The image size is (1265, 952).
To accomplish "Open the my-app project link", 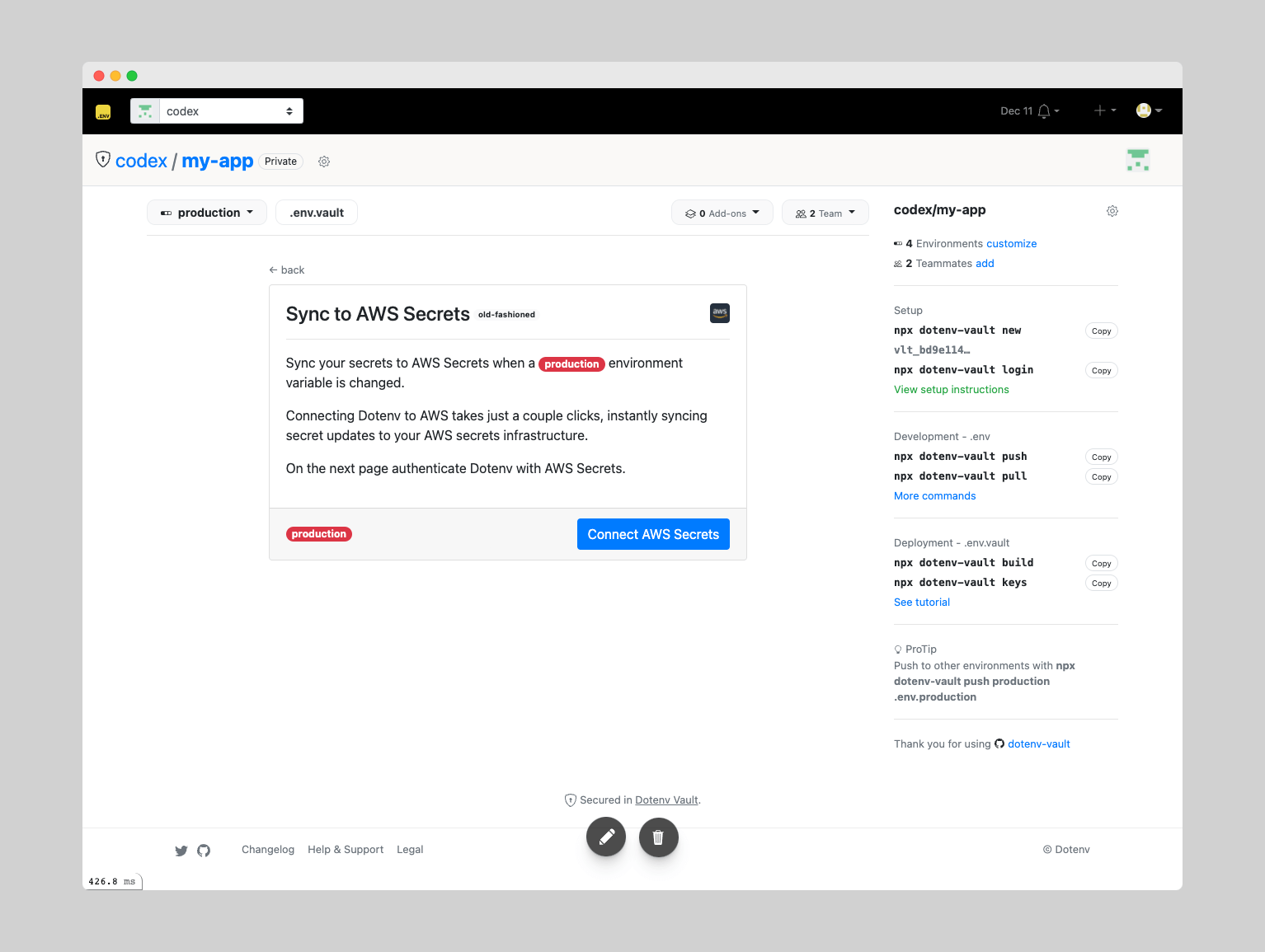I will point(217,161).
